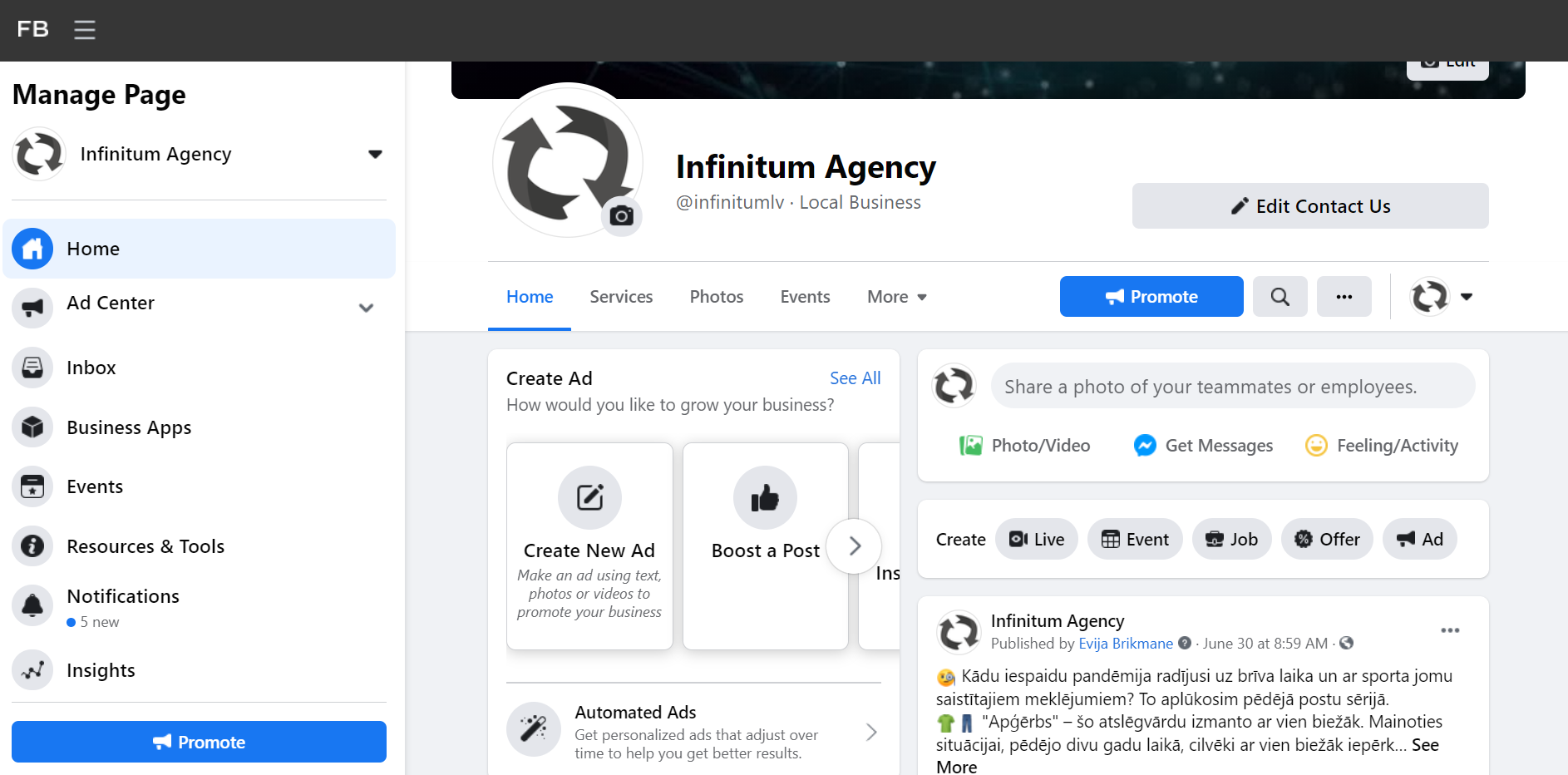Click the June 30 at 8:59 AM timestamp
The height and width of the screenshot is (775, 1568).
pos(1265,644)
